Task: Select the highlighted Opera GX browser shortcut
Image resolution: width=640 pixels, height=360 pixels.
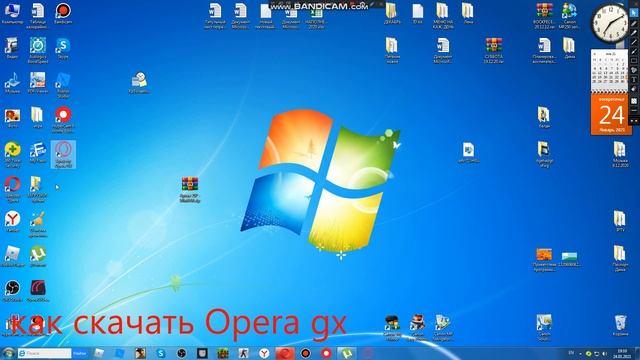Action: pyautogui.click(x=63, y=154)
